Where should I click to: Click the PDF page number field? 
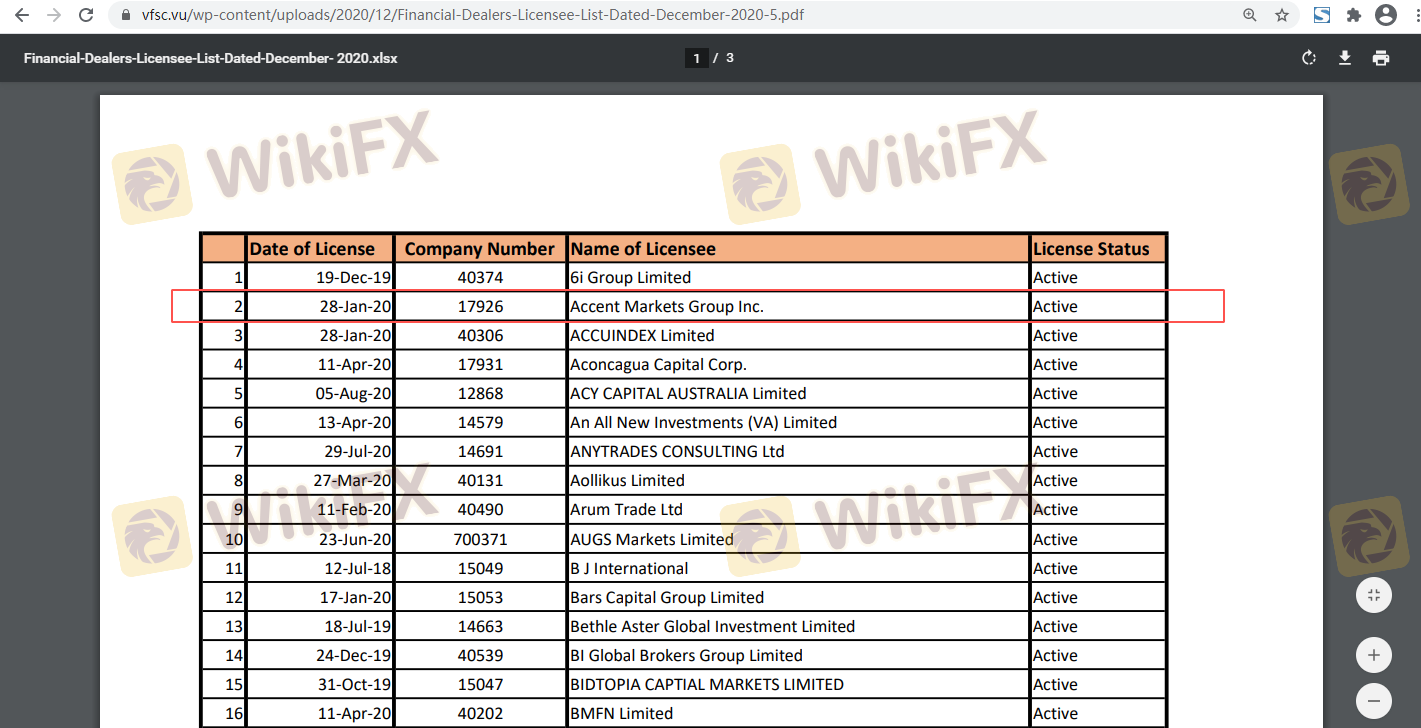point(697,58)
